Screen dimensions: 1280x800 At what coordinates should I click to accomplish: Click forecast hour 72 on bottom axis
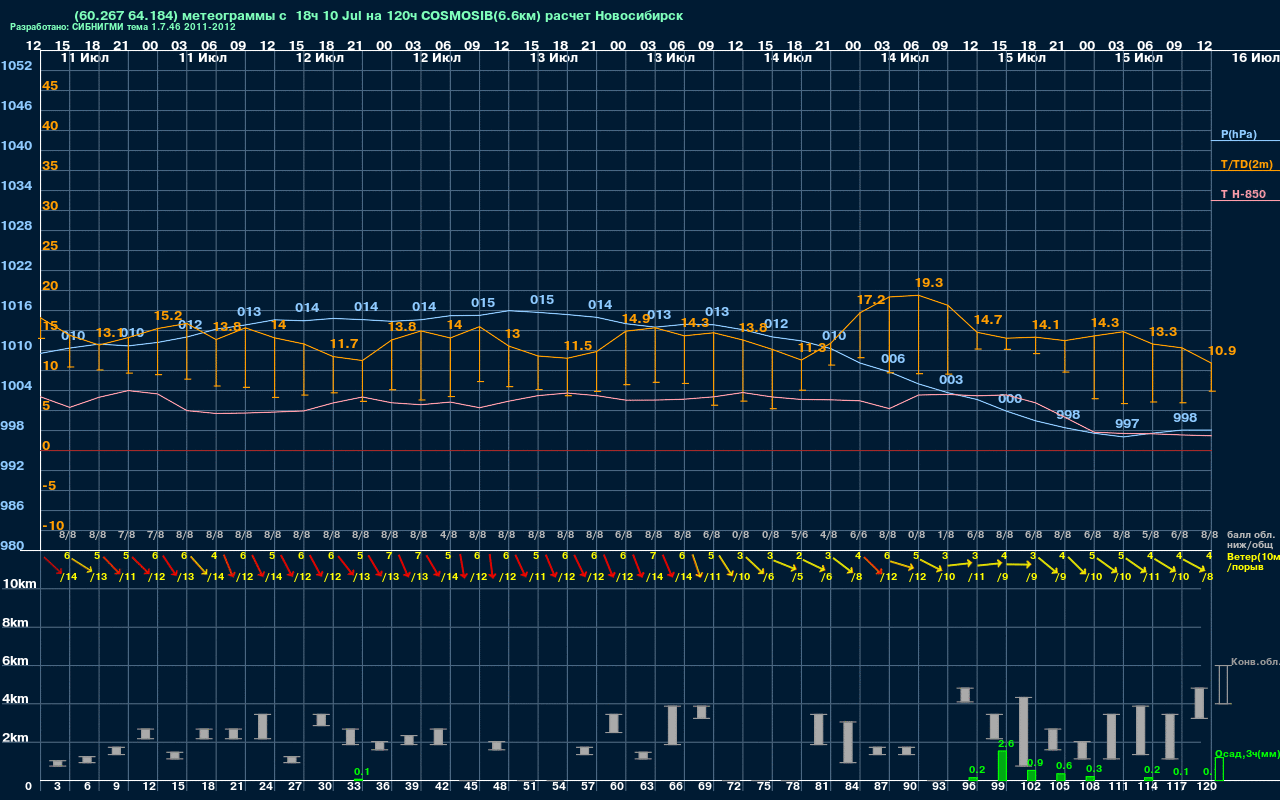coord(734,788)
